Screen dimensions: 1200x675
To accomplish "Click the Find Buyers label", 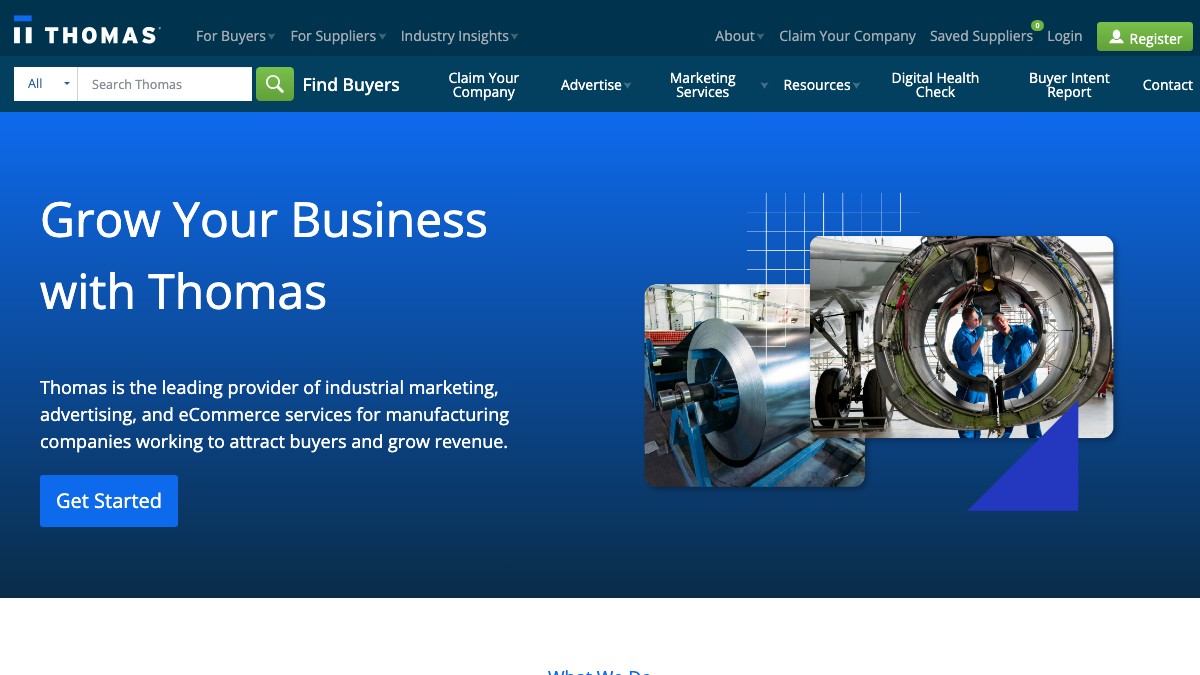I will [351, 85].
